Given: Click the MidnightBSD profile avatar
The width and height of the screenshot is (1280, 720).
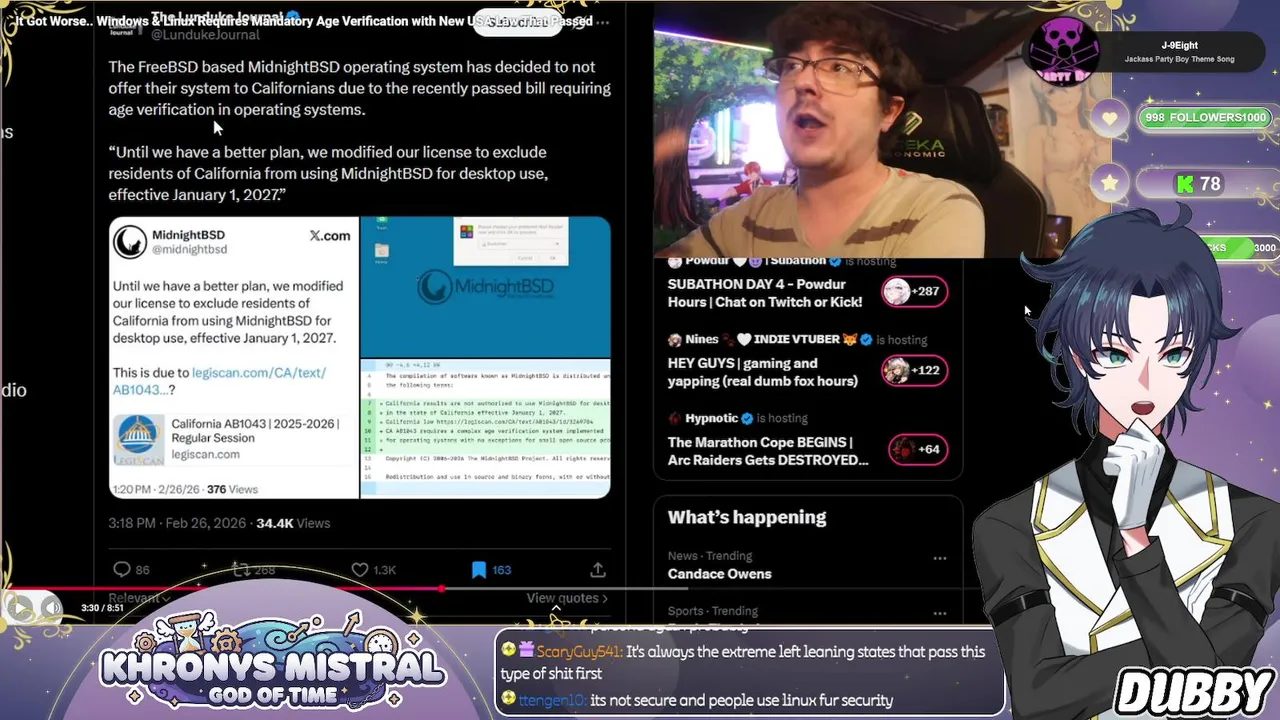Looking at the screenshot, I should (x=129, y=242).
